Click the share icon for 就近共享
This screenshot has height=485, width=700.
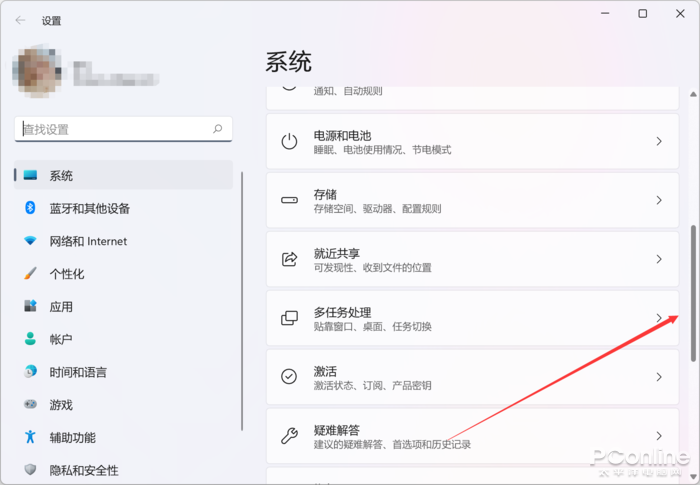(x=289, y=259)
